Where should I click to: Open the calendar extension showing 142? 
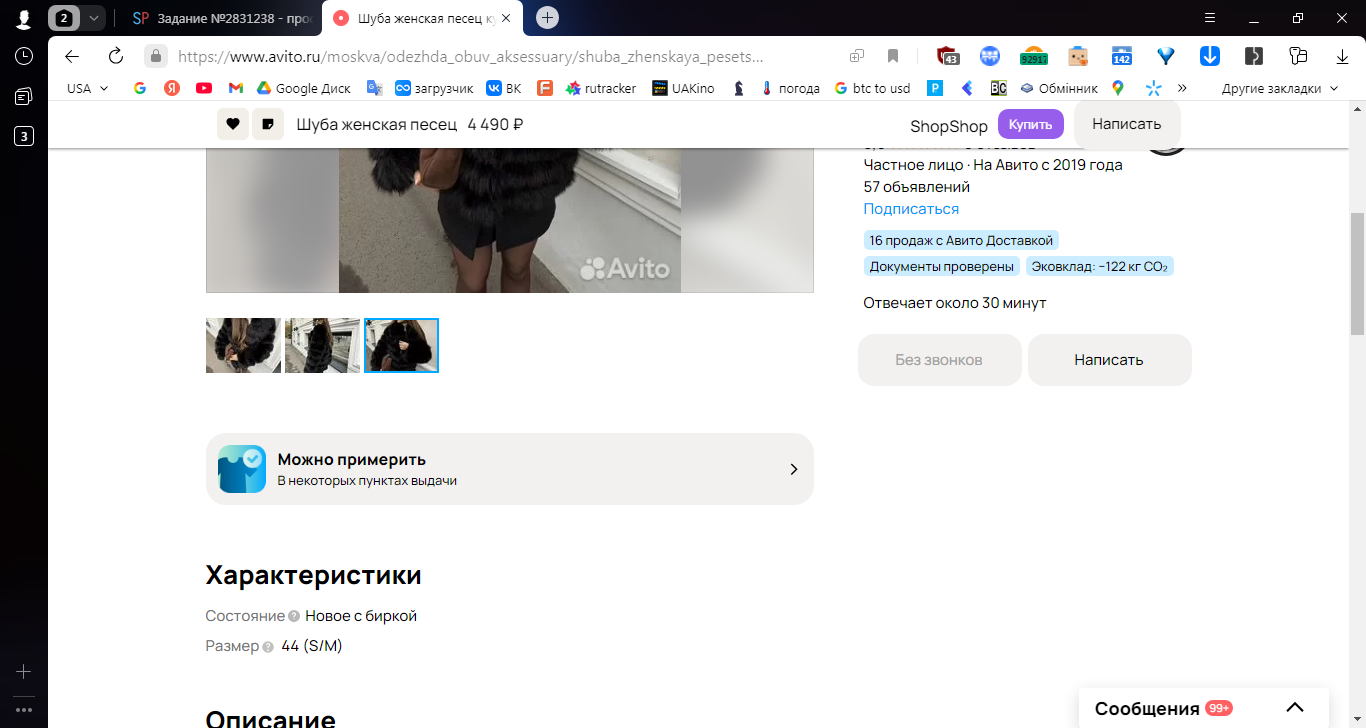pyautogui.click(x=1122, y=56)
